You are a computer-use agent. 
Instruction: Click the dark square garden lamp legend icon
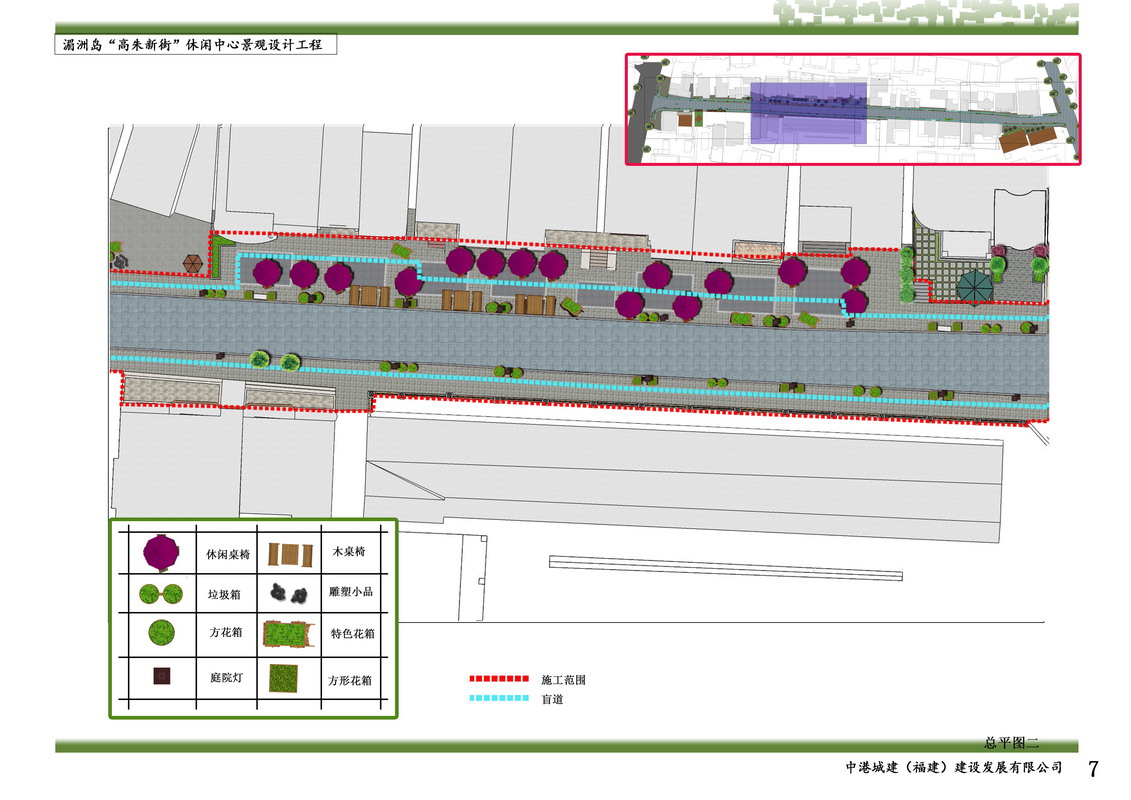162,676
